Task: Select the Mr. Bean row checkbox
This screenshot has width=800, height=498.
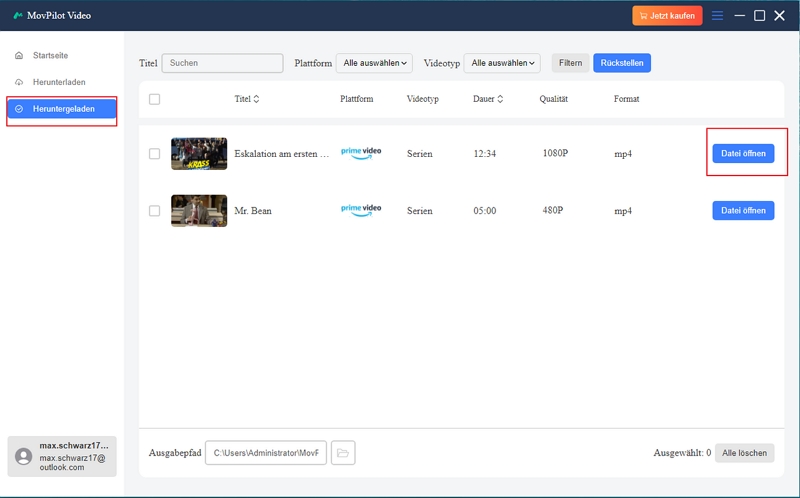Action: 154,211
